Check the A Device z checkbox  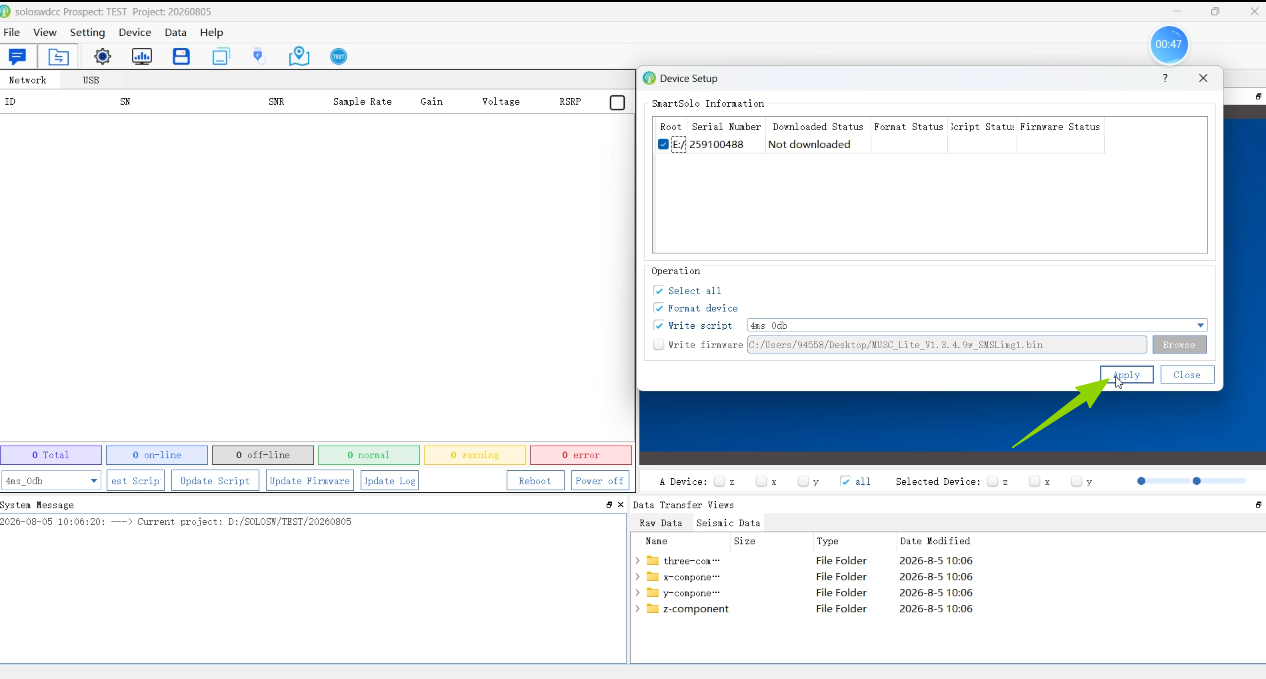[x=719, y=482]
